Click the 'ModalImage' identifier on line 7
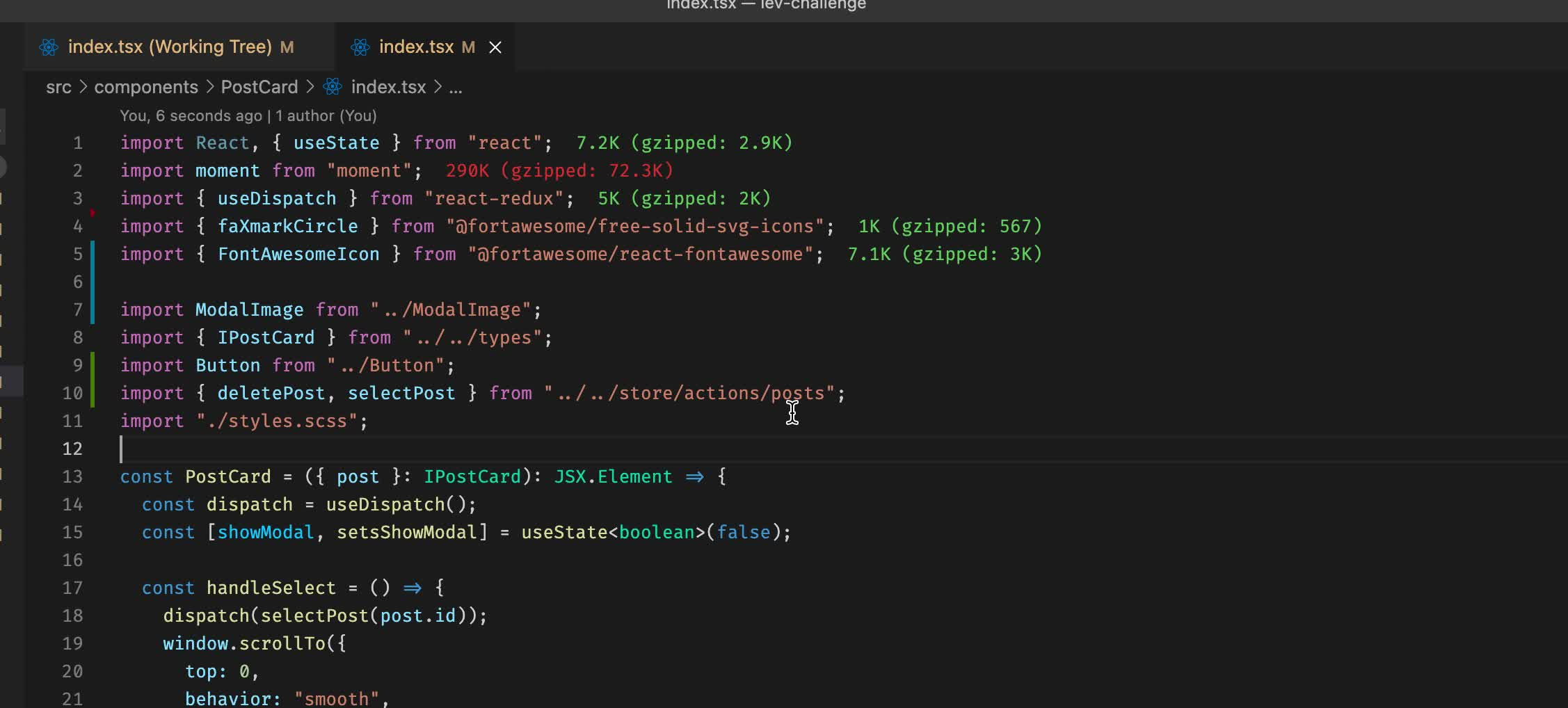 [x=250, y=309]
